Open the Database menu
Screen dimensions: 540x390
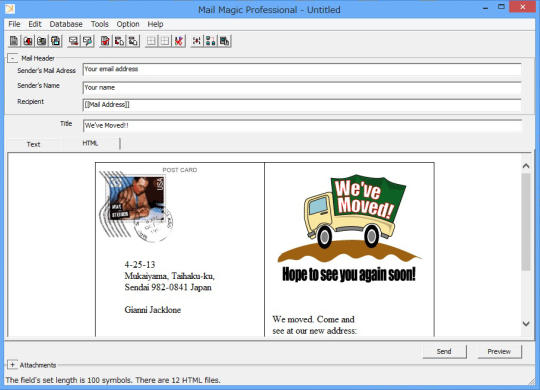(66, 24)
